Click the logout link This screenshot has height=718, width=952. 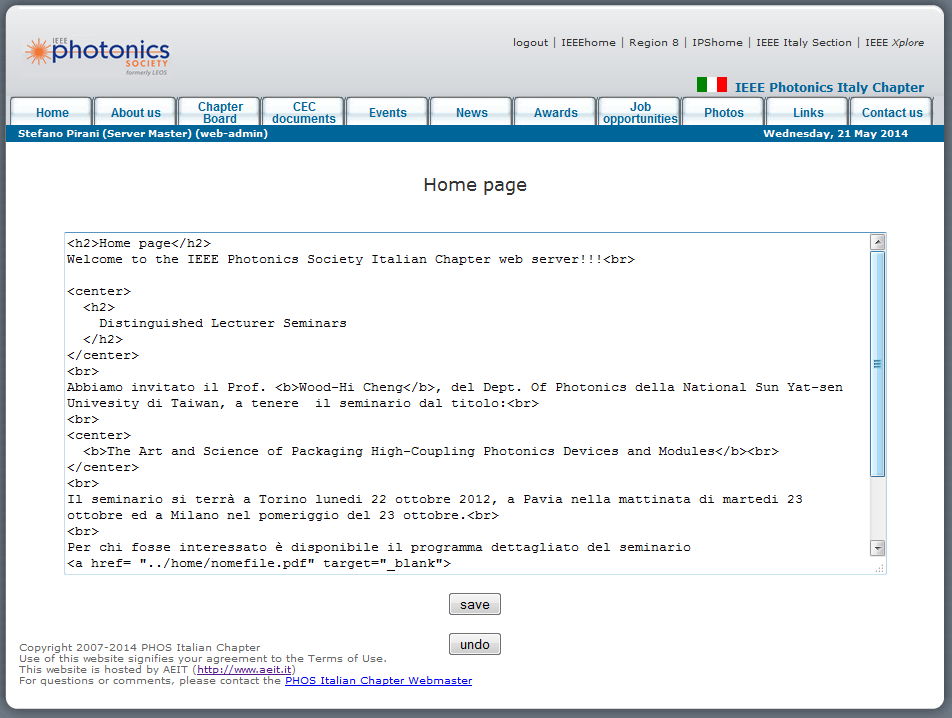click(x=530, y=42)
